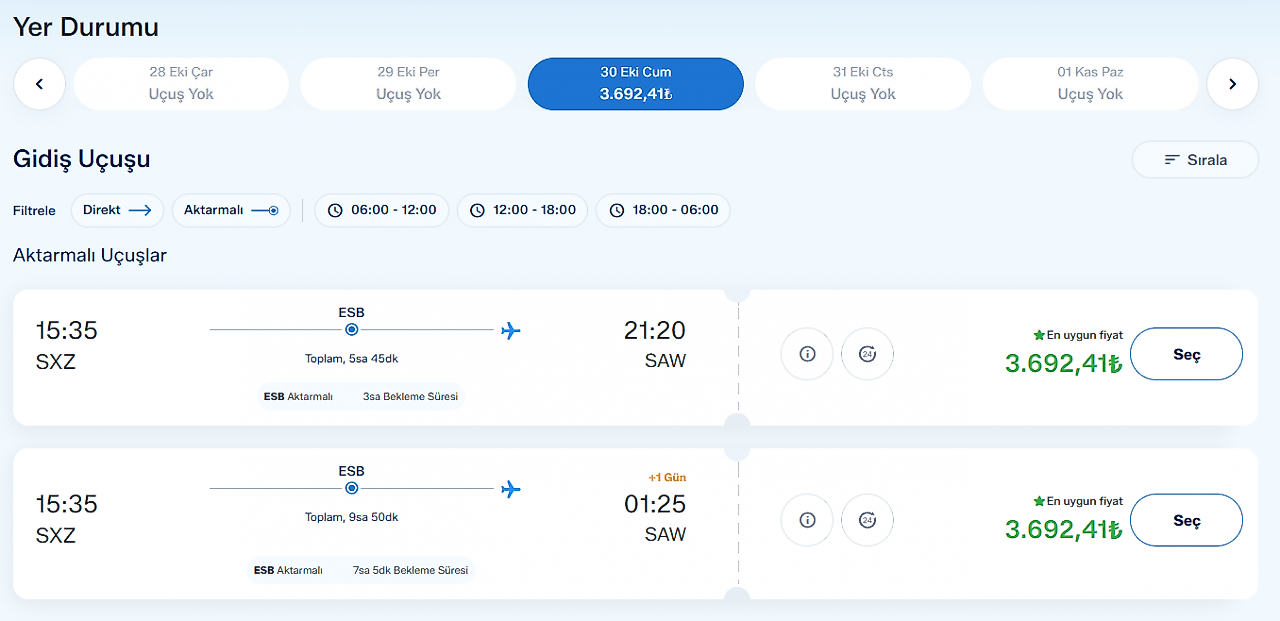Toggle the 18:00 - 06:00 time filter
Image resolution: width=1280 pixels, height=621 pixels.
point(664,210)
